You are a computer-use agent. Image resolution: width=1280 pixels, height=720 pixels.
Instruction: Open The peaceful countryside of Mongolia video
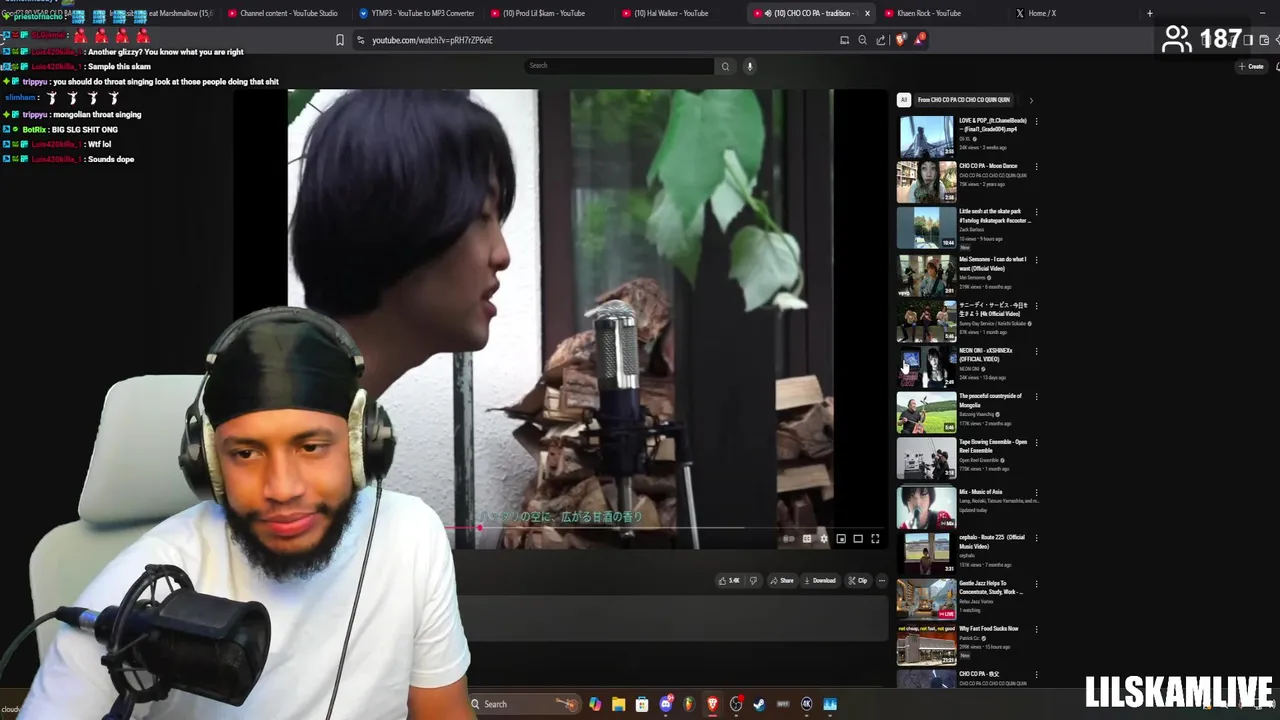point(926,412)
